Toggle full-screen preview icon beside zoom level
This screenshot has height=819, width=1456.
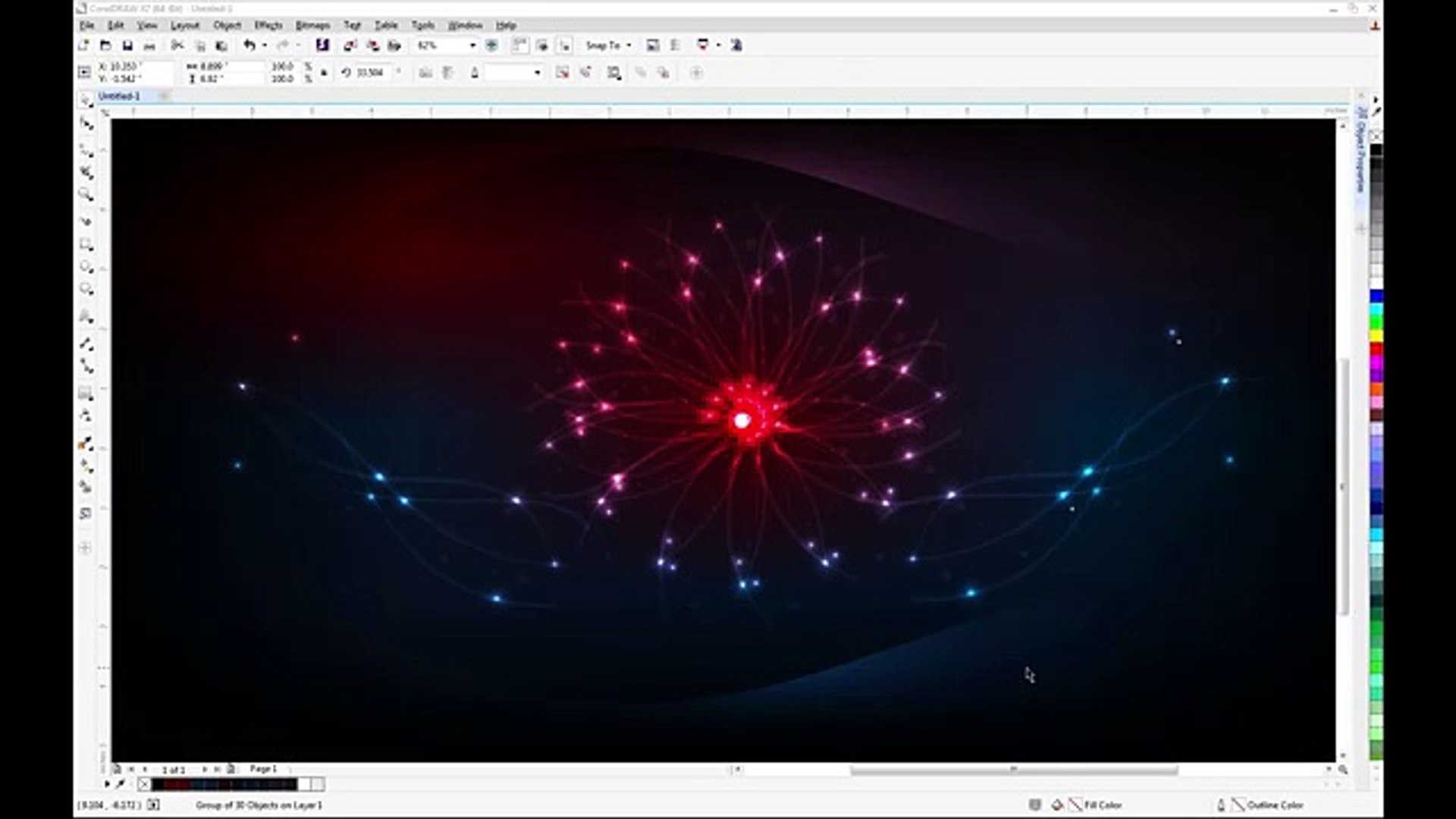491,45
